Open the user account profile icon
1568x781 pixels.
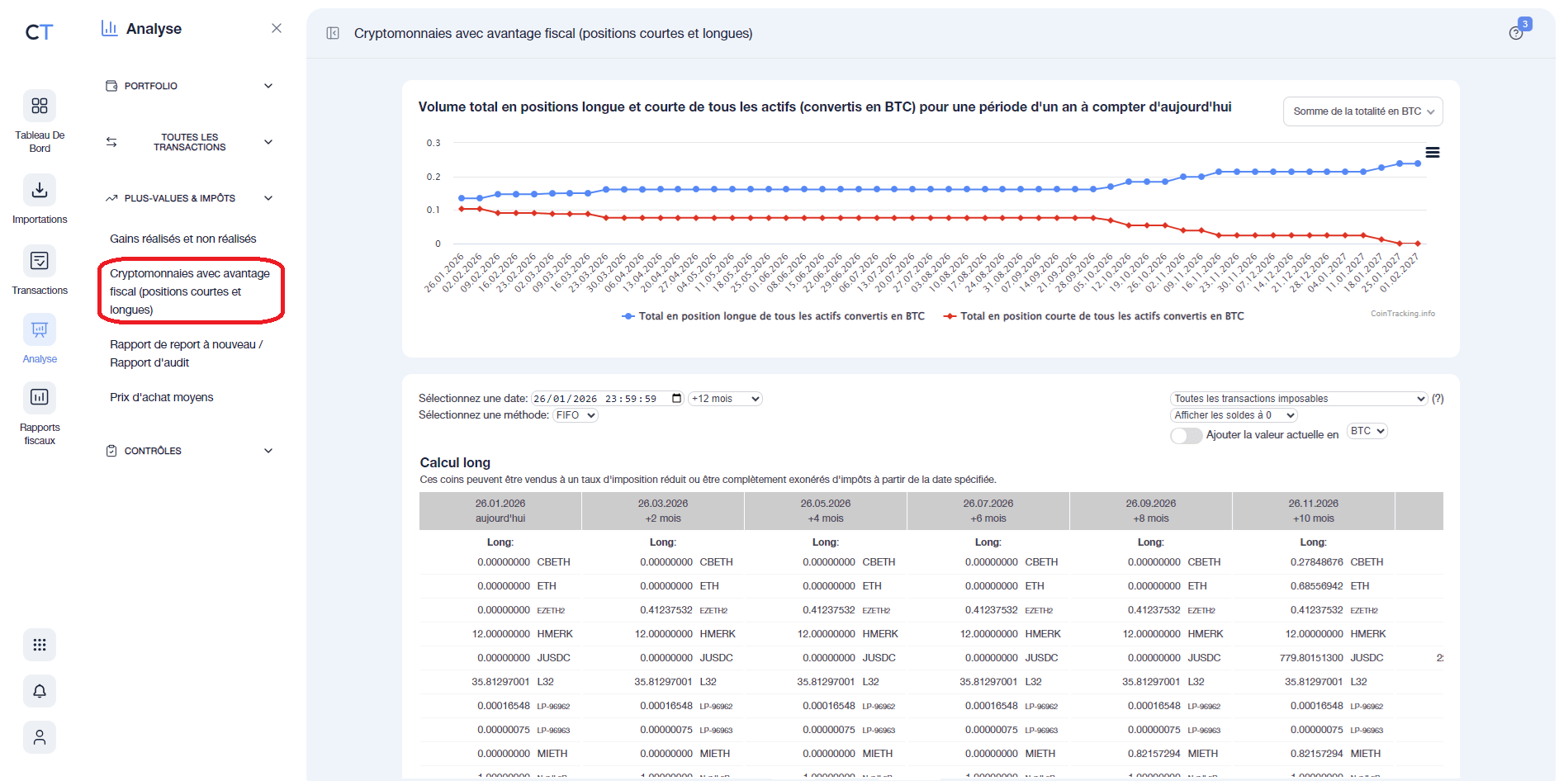[39, 737]
